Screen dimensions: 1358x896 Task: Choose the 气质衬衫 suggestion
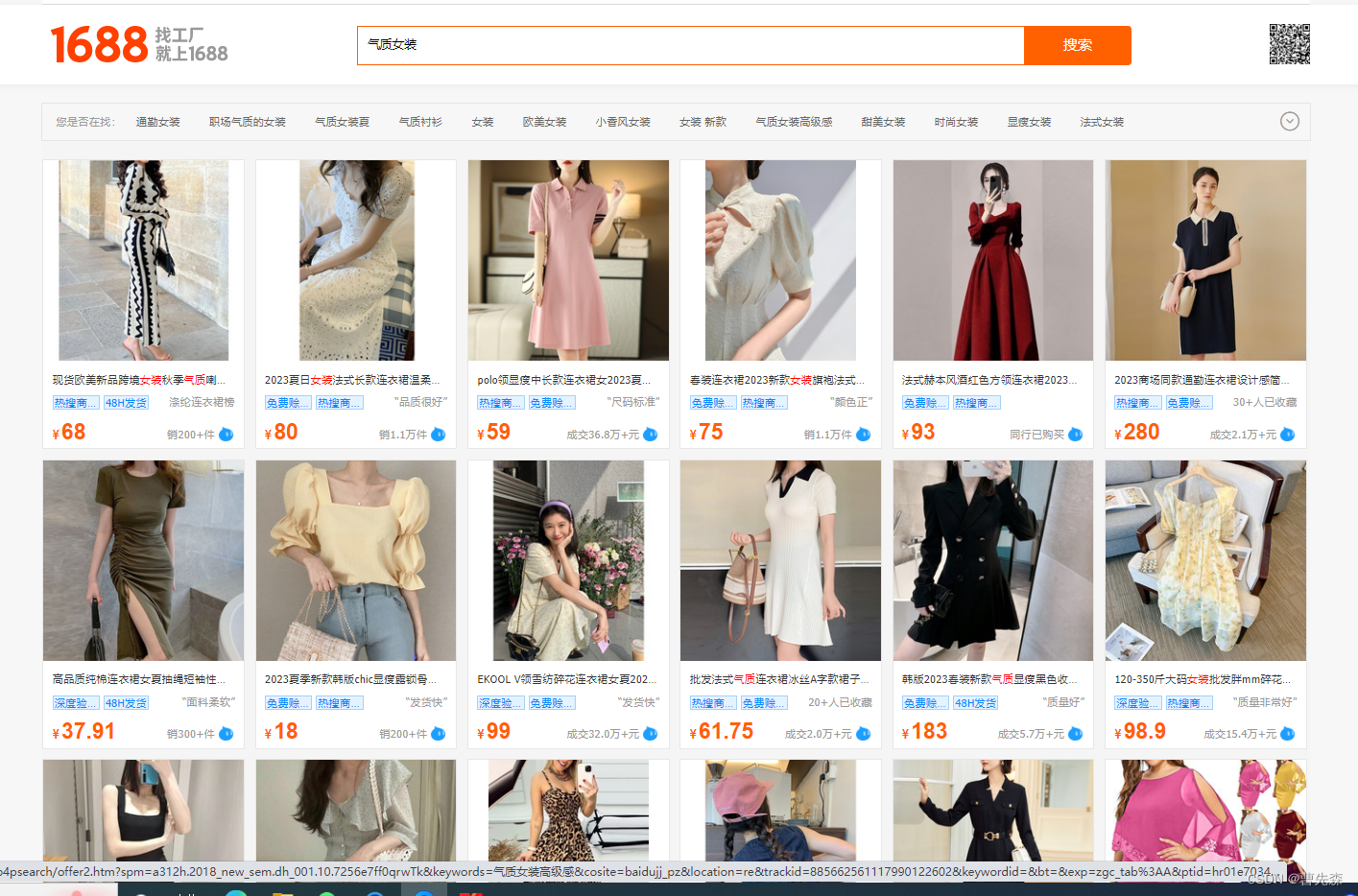420,122
